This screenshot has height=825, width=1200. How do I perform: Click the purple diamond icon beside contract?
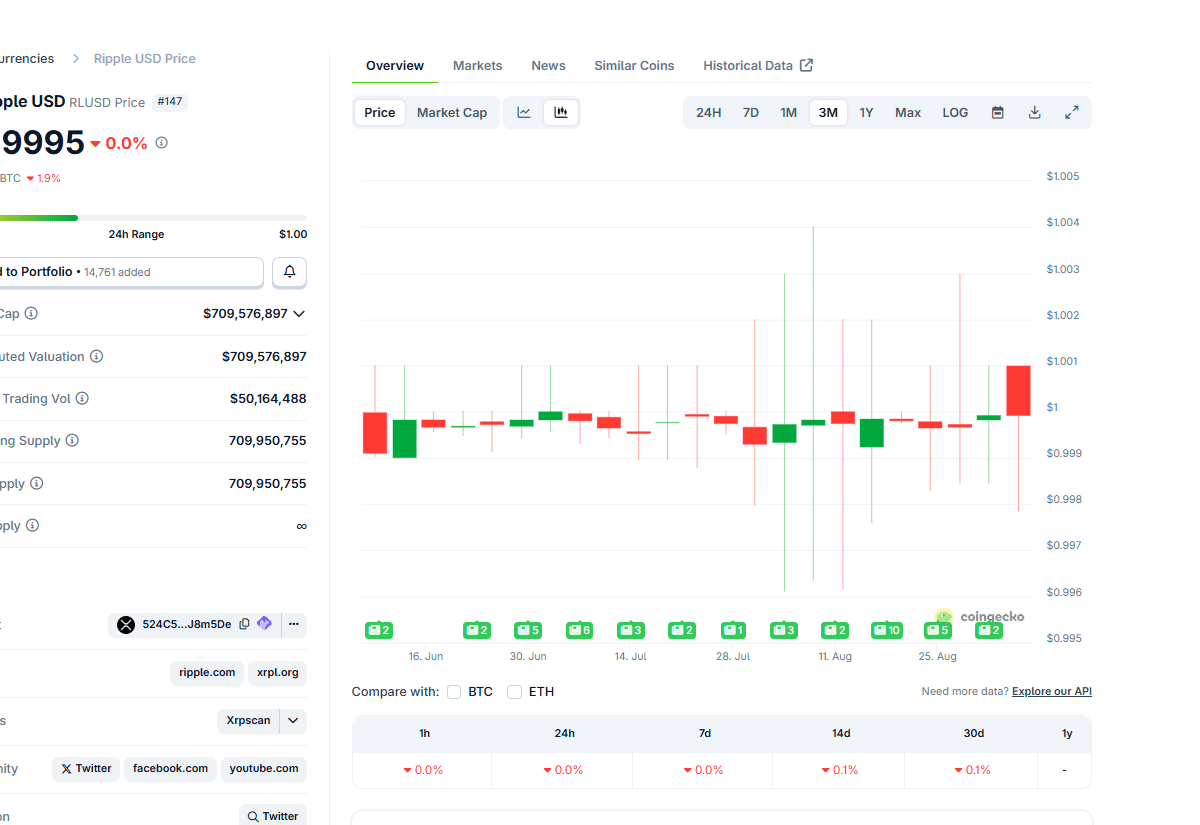pos(264,624)
